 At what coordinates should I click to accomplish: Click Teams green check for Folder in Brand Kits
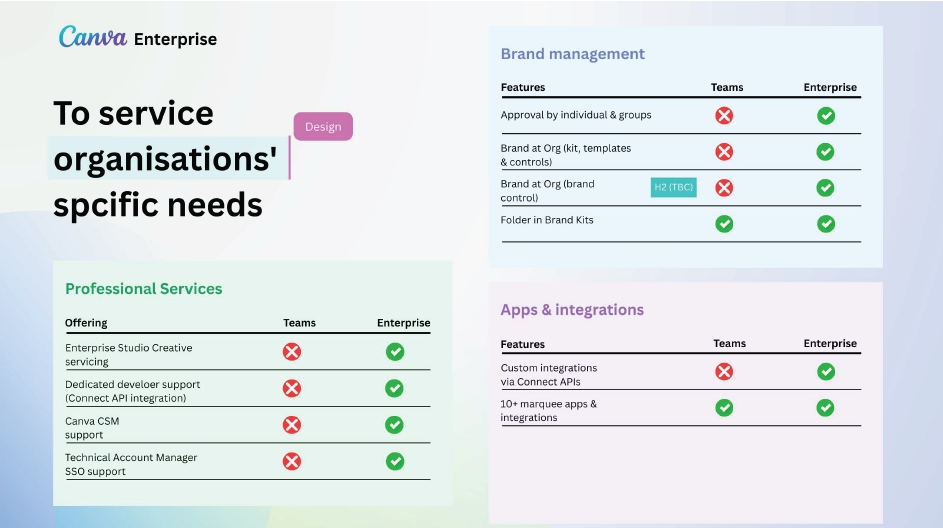point(724,224)
